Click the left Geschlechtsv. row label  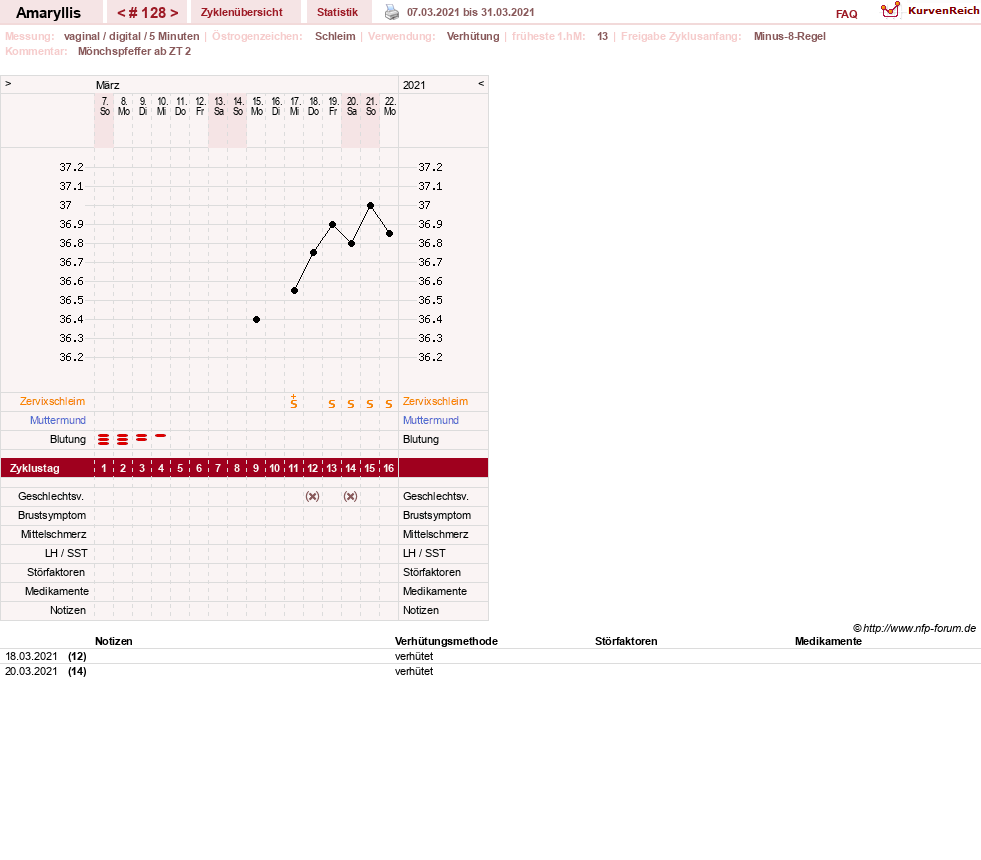(51, 497)
